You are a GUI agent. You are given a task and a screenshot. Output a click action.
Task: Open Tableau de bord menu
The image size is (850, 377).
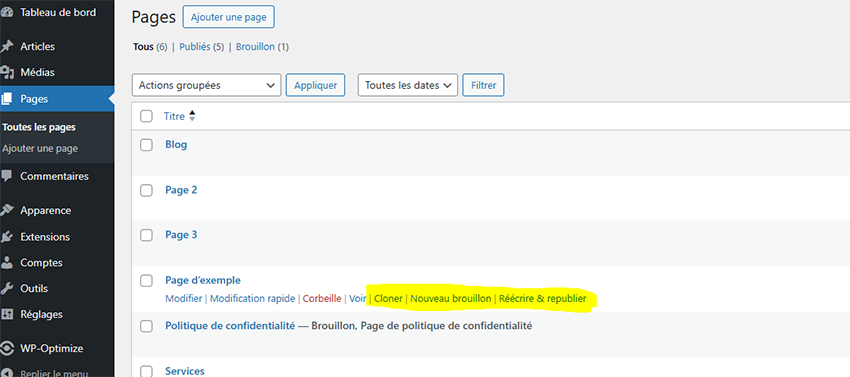57,12
